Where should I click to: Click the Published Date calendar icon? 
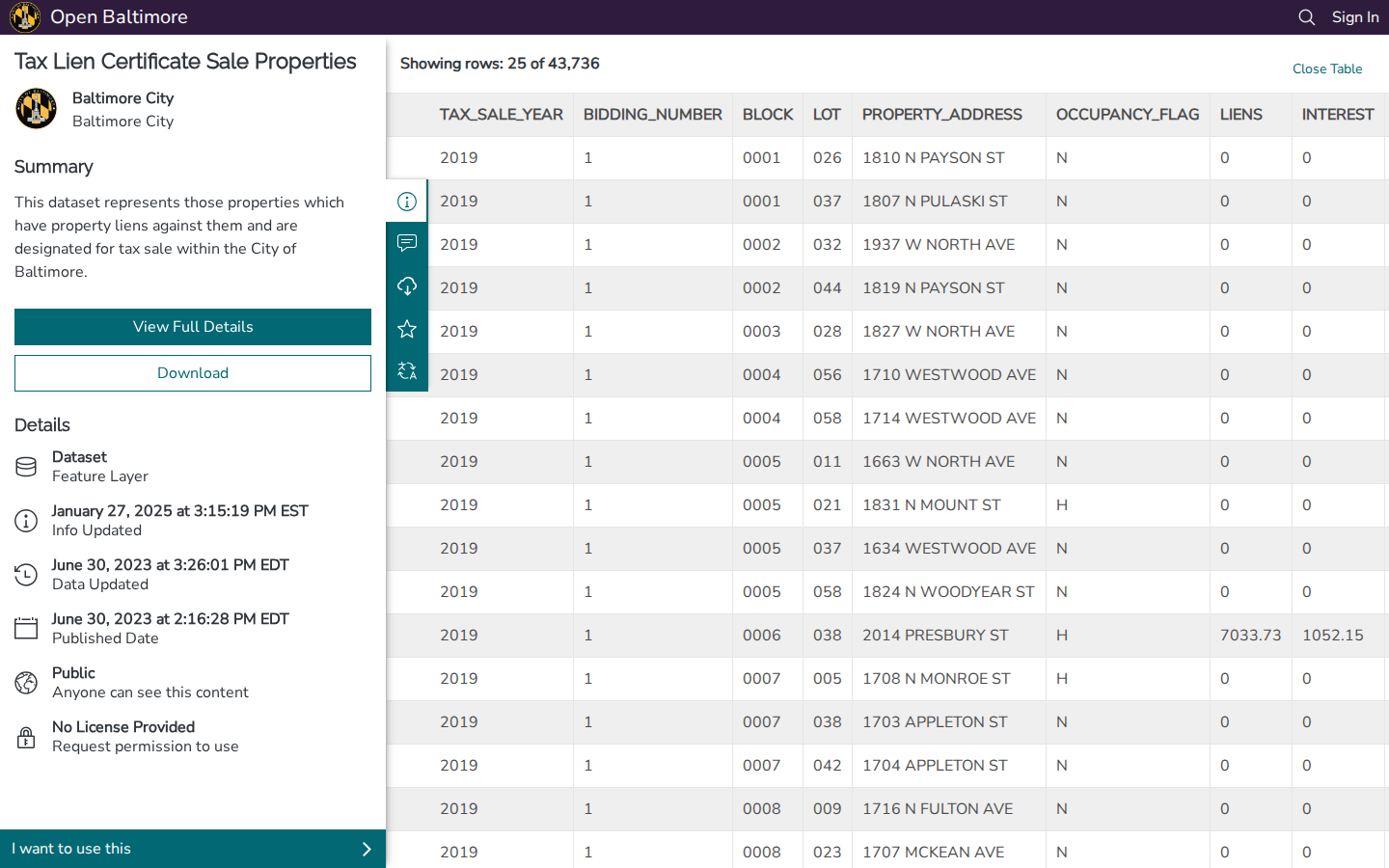point(26,629)
